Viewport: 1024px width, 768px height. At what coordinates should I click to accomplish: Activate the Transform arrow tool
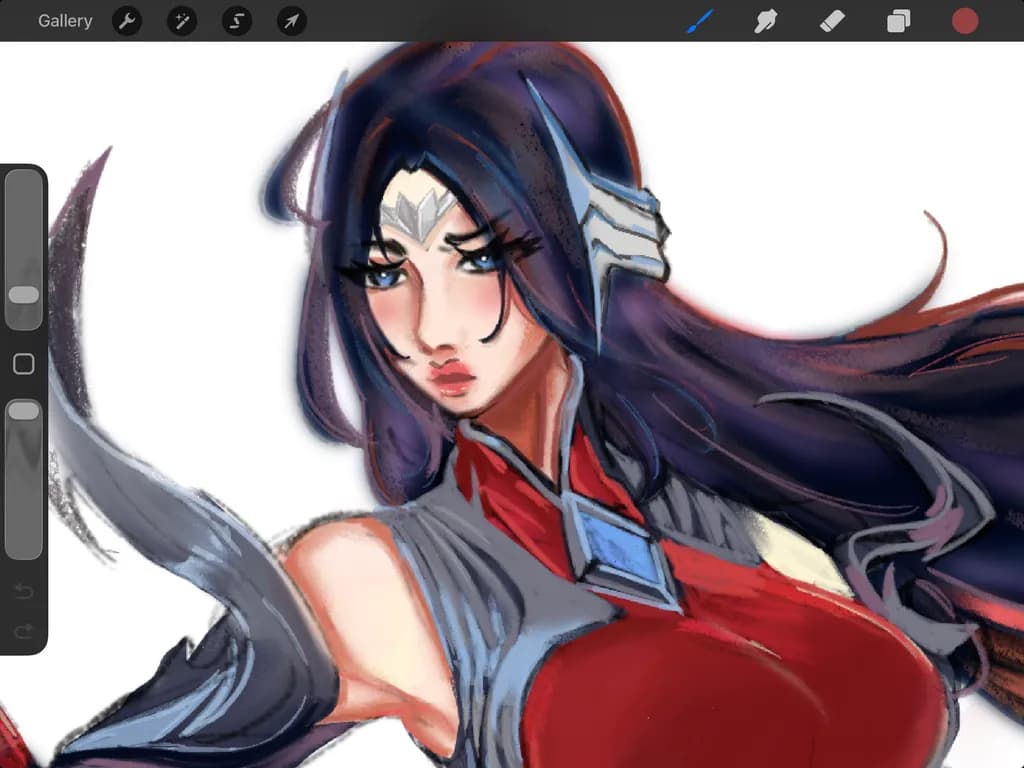[291, 22]
